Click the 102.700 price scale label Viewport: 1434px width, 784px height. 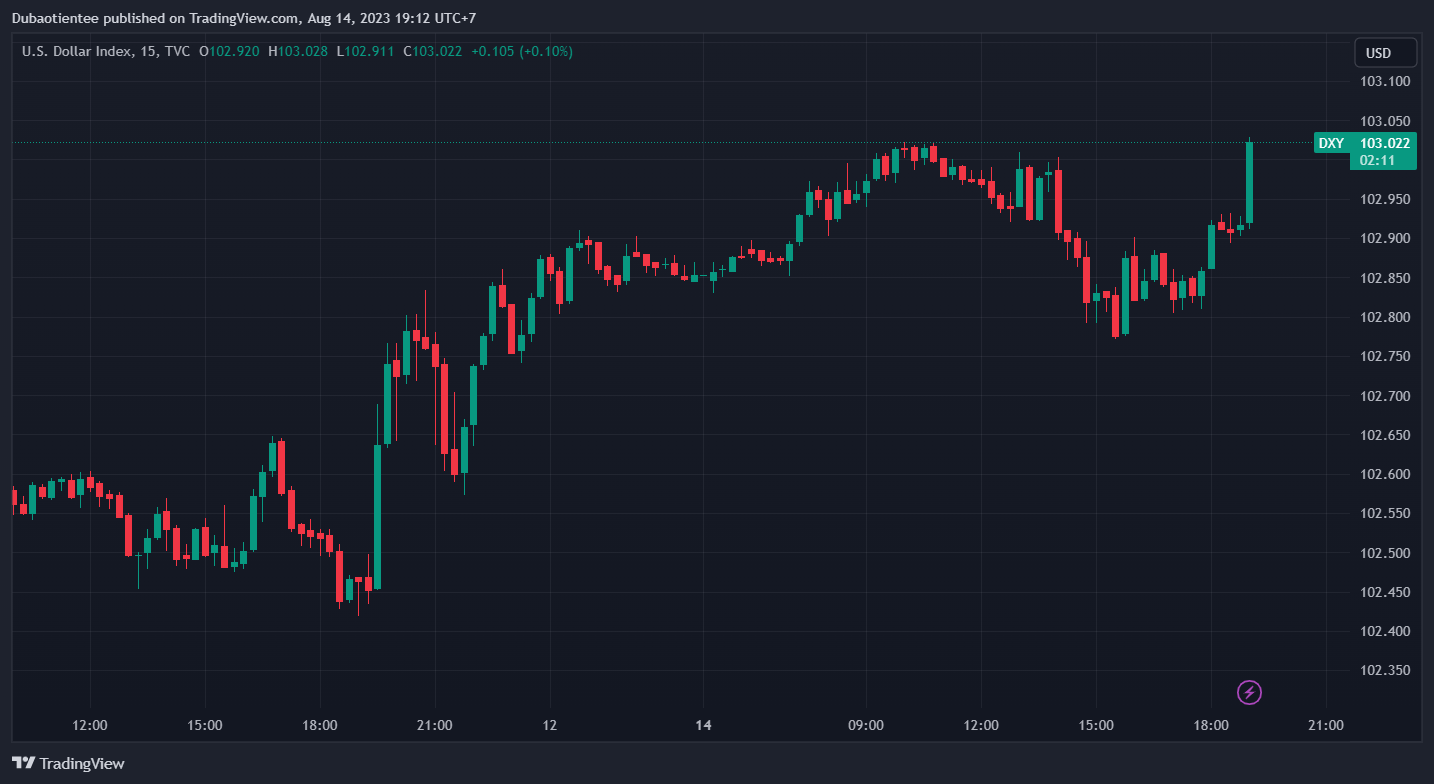click(1385, 396)
